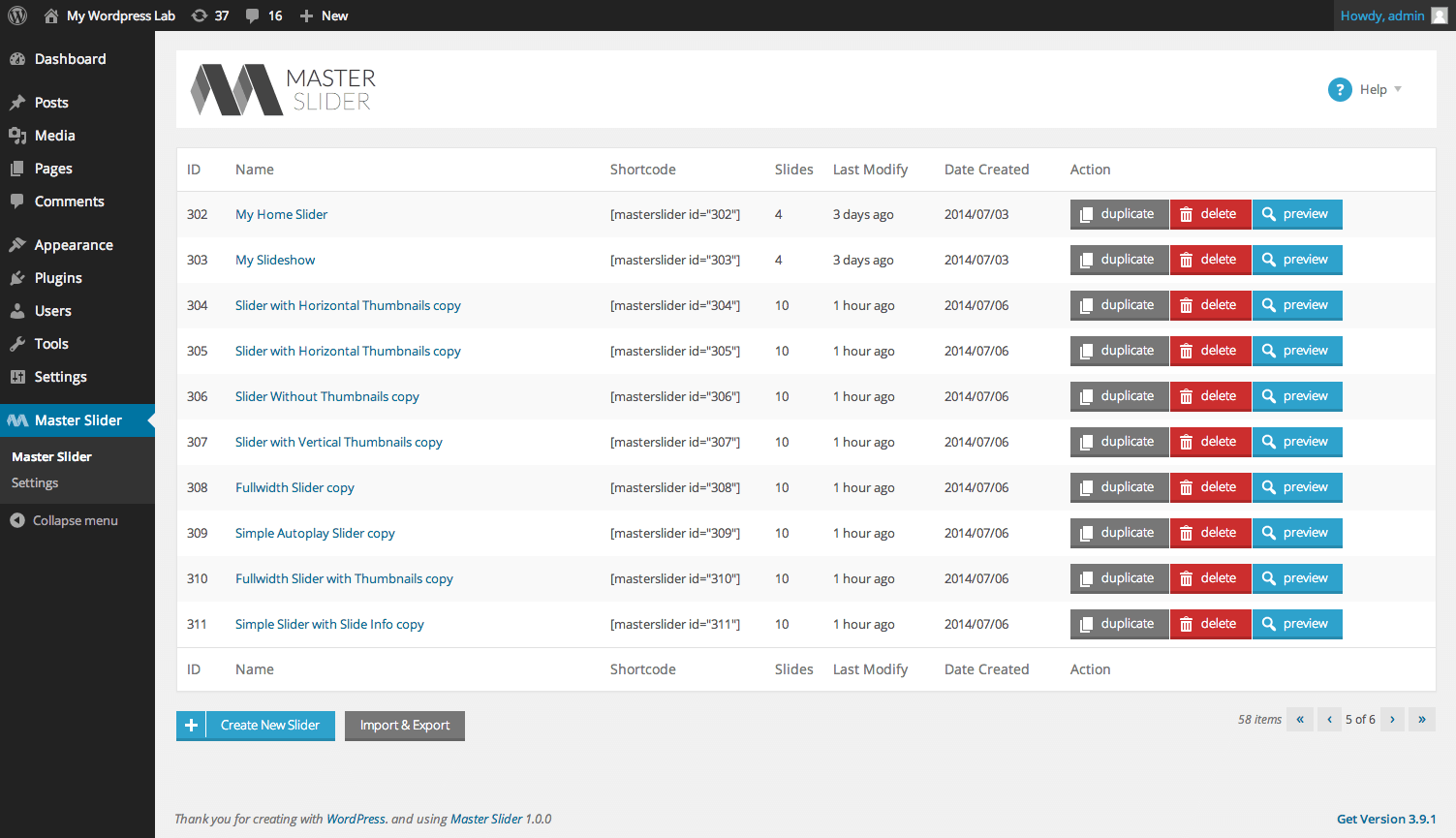Viewport: 1456px width, 838px height.
Task: Open Plugins menu item
Action: [77, 278]
